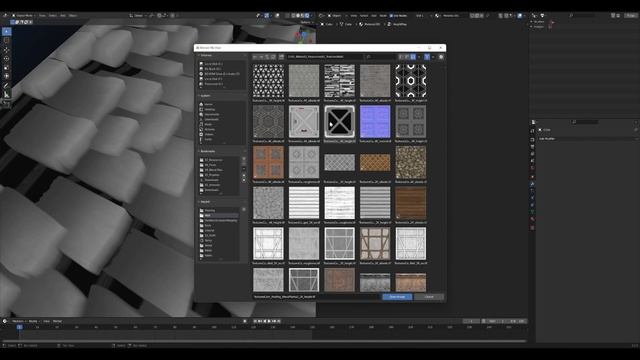Go forward to next folder in file browser

pyautogui.click(x=261, y=57)
